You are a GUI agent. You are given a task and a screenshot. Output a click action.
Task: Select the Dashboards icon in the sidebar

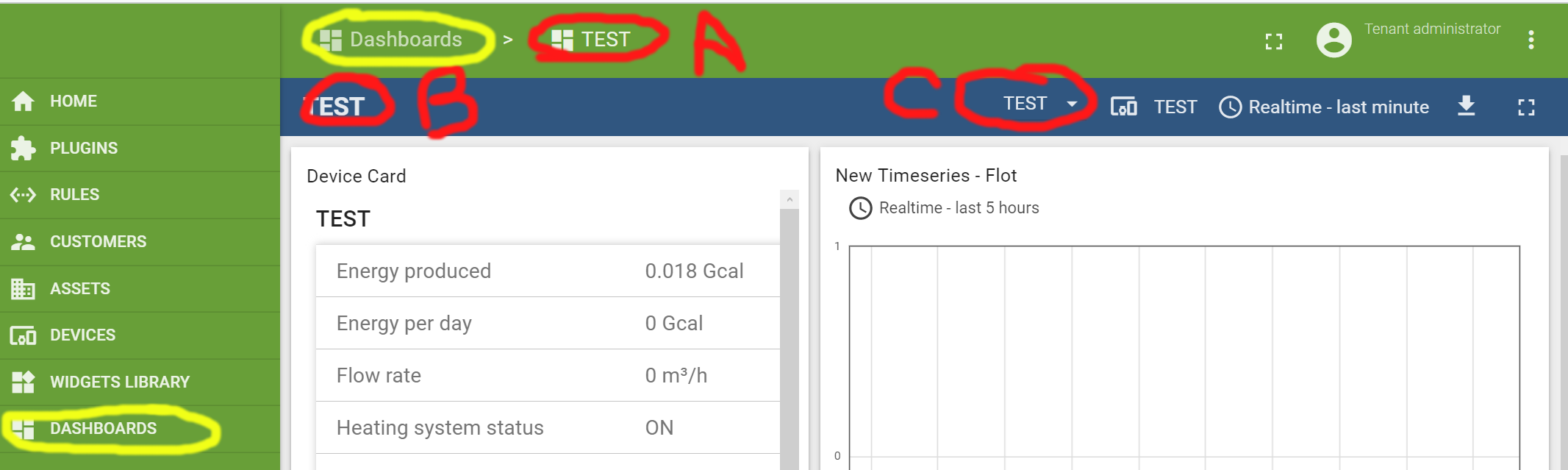24,428
